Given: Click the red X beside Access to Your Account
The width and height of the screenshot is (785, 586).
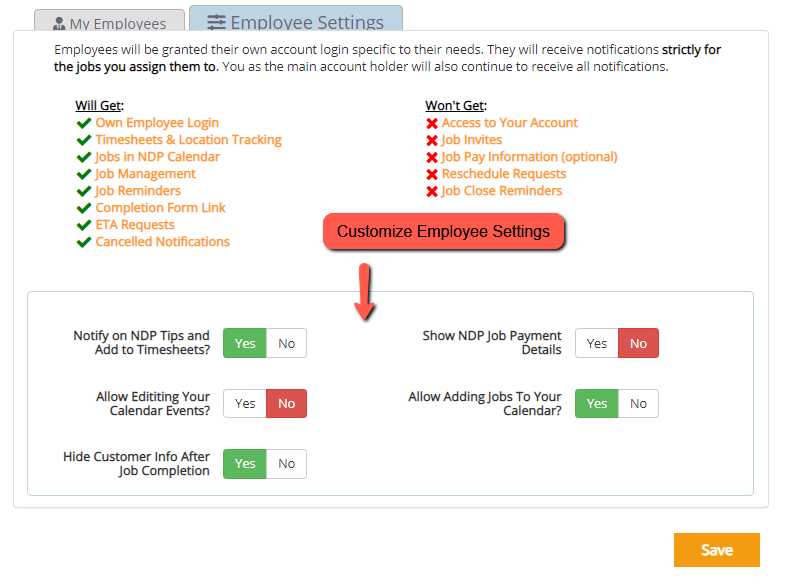Looking at the screenshot, I should tap(432, 123).
